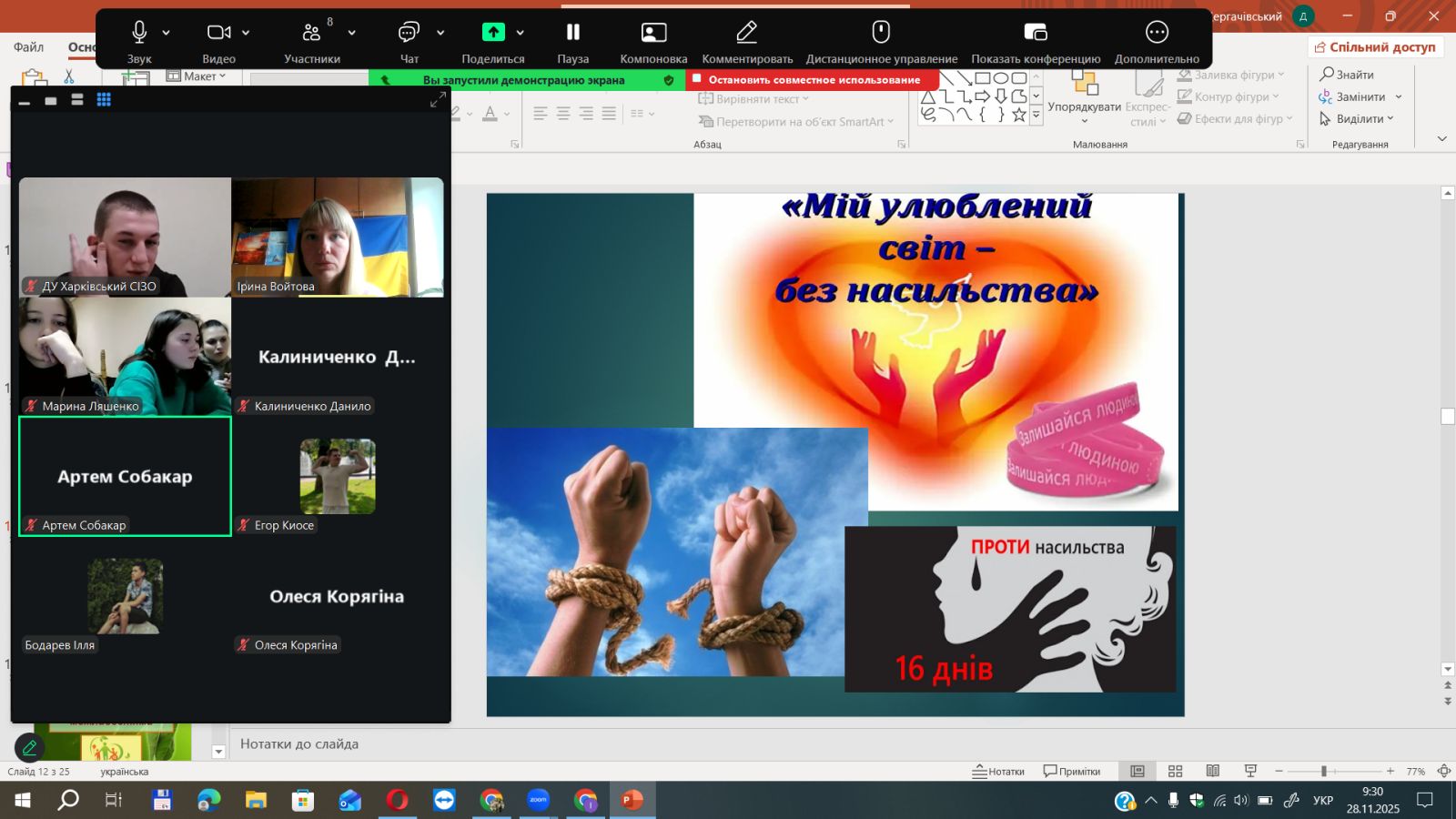Select Нотатки in the status bar
This screenshot has height=819, width=1456.
coord(998,772)
